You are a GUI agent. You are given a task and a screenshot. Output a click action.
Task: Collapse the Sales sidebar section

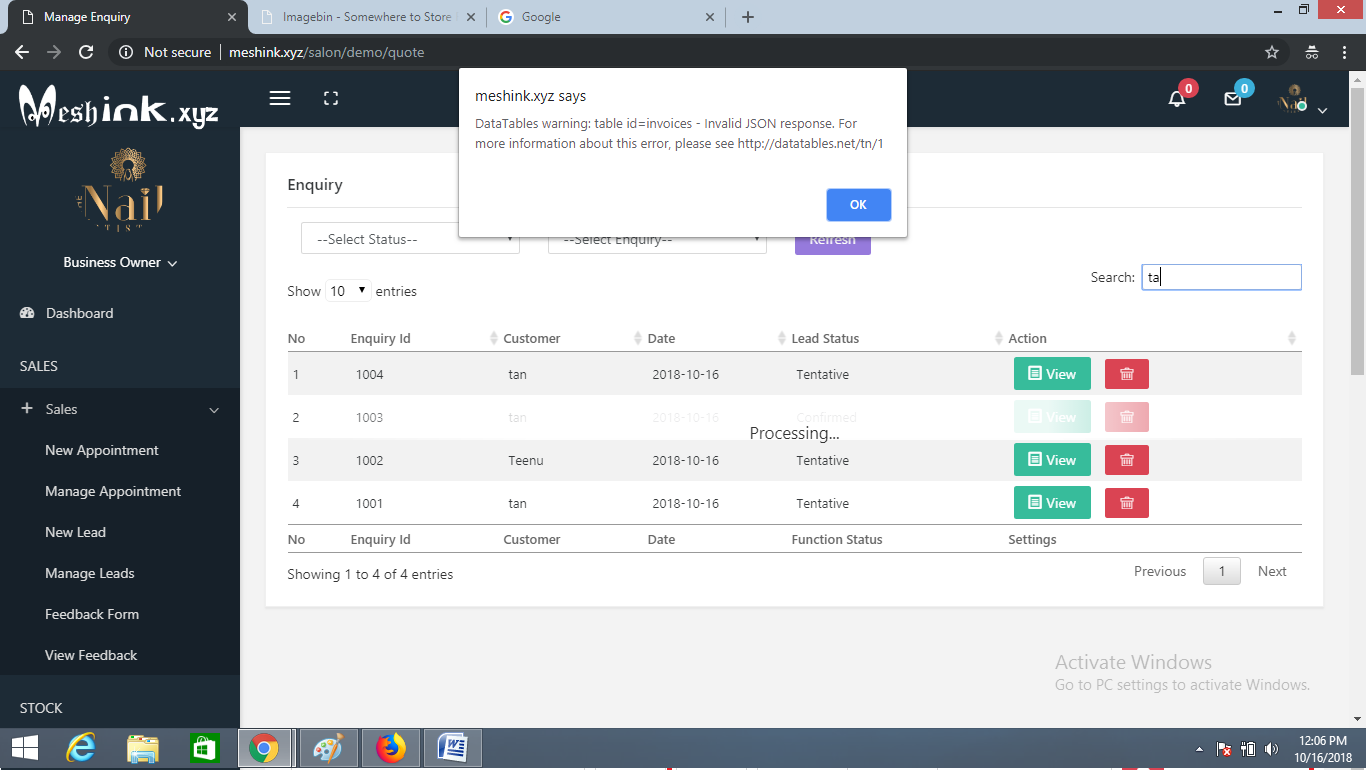[120, 409]
